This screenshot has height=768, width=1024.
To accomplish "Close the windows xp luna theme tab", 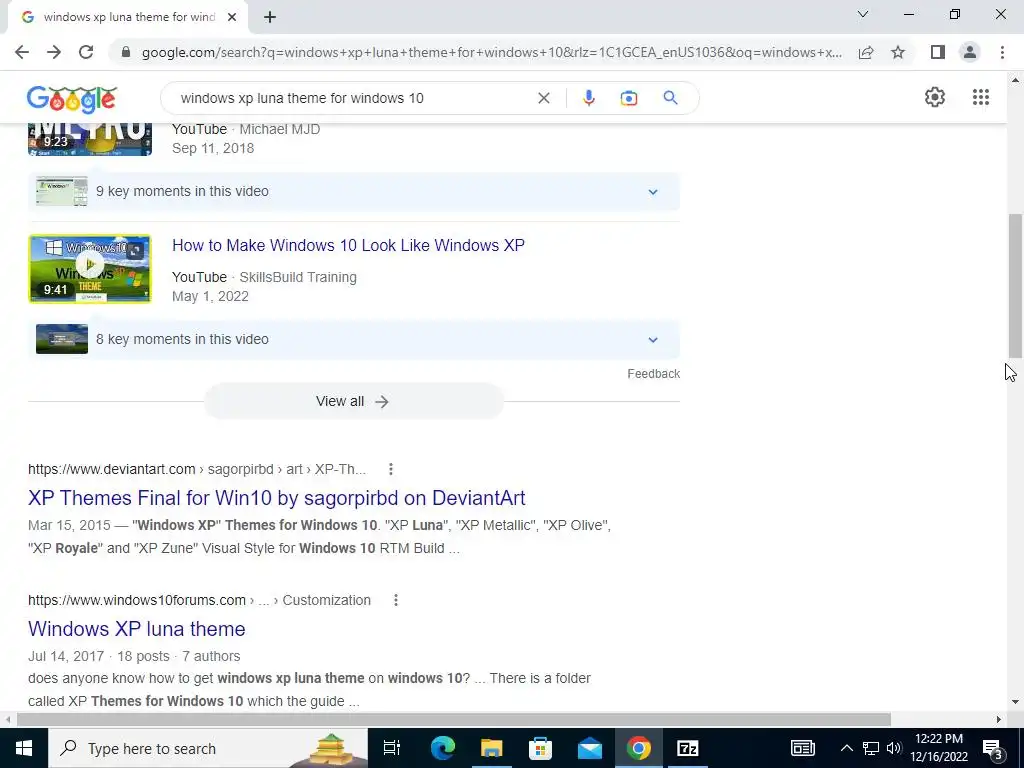I will point(232,18).
